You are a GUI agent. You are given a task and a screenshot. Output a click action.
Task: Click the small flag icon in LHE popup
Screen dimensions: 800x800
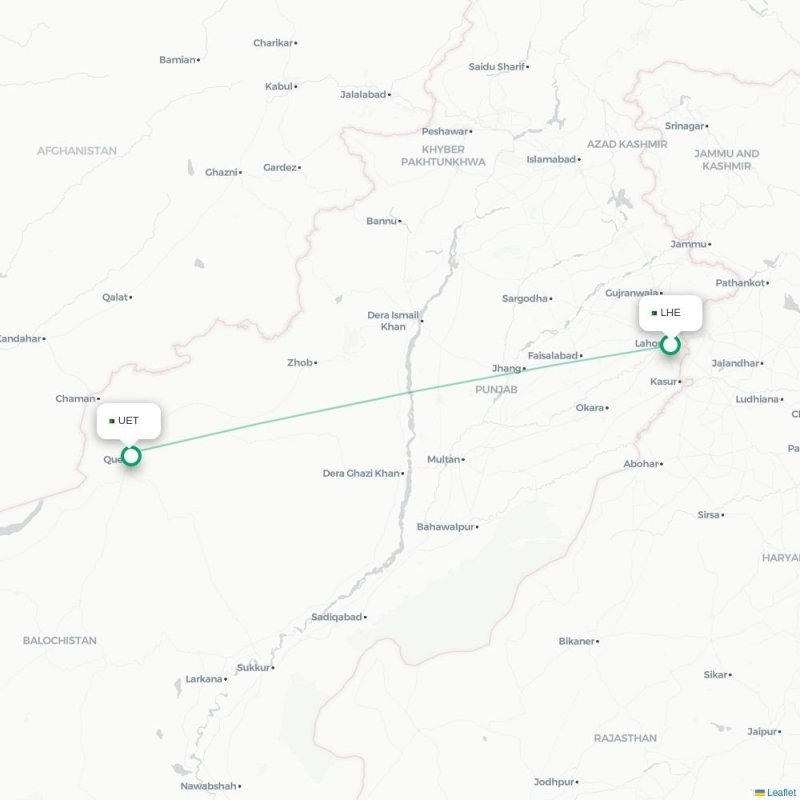point(654,313)
